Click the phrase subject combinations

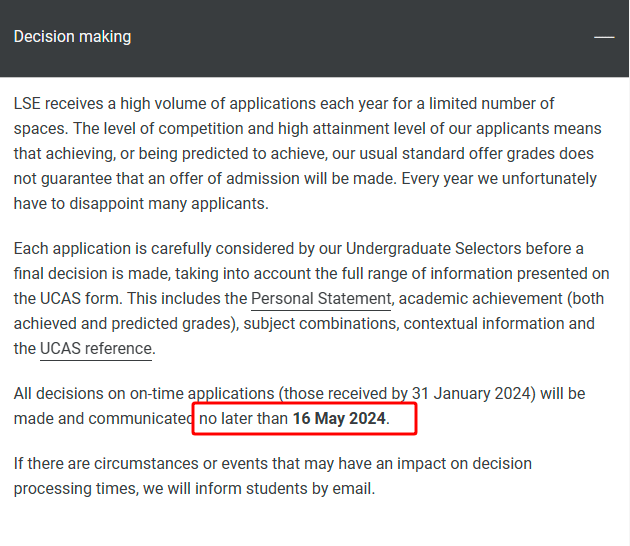pos(319,323)
